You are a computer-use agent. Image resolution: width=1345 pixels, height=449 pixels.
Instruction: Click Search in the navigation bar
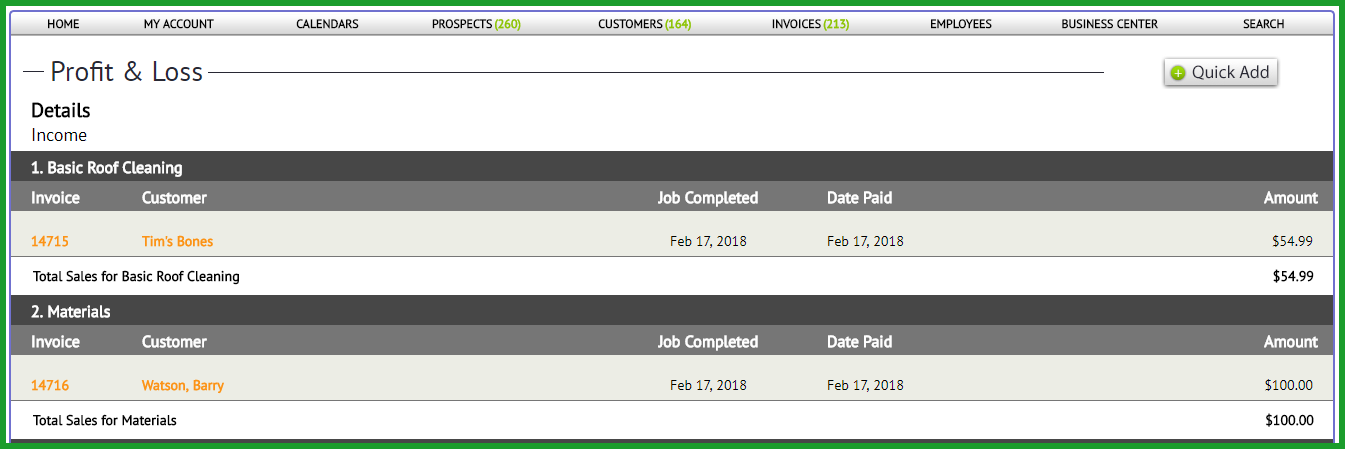click(x=1264, y=24)
